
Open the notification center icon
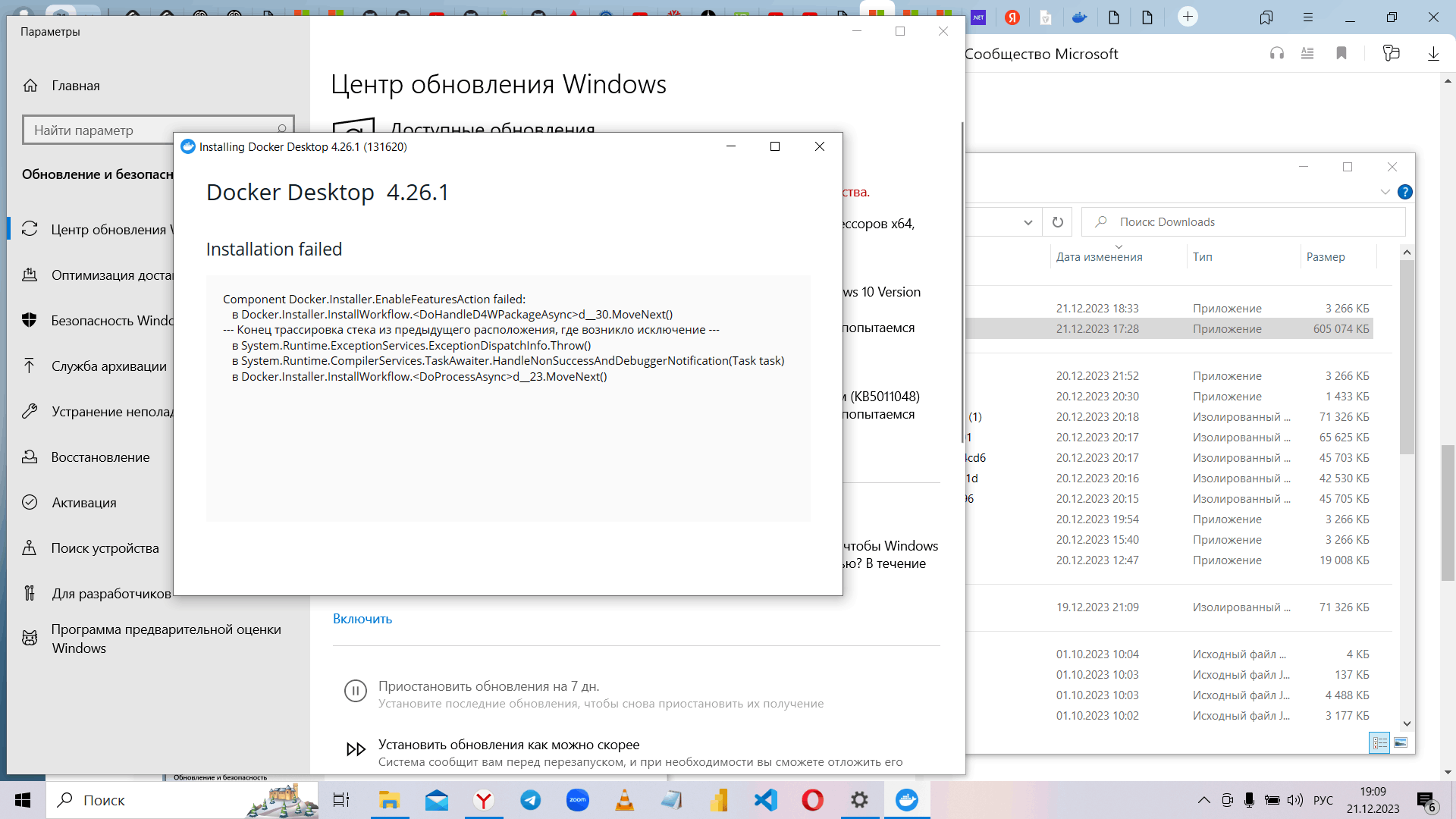[x=1426, y=801]
